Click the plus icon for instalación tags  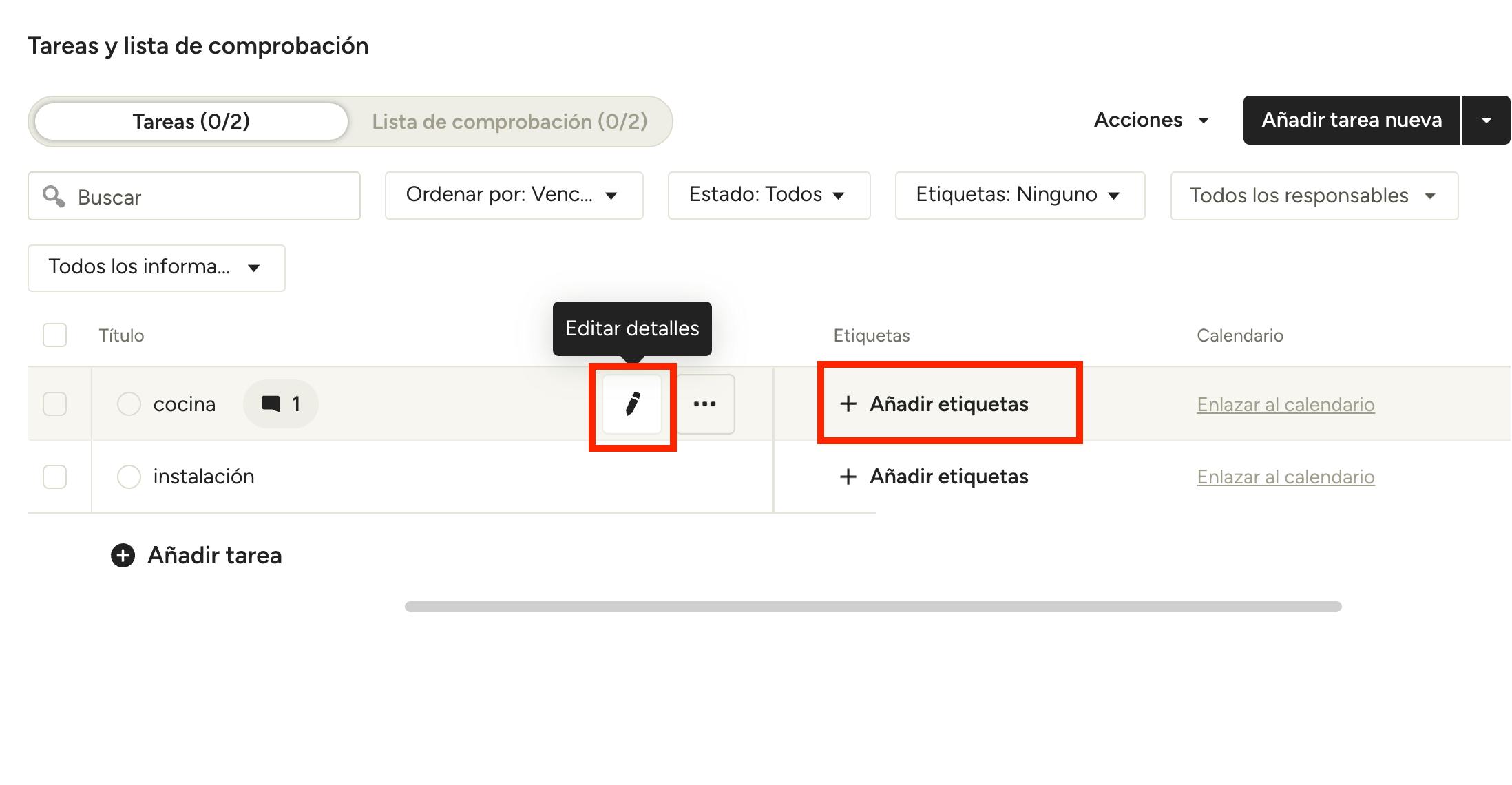pos(848,477)
